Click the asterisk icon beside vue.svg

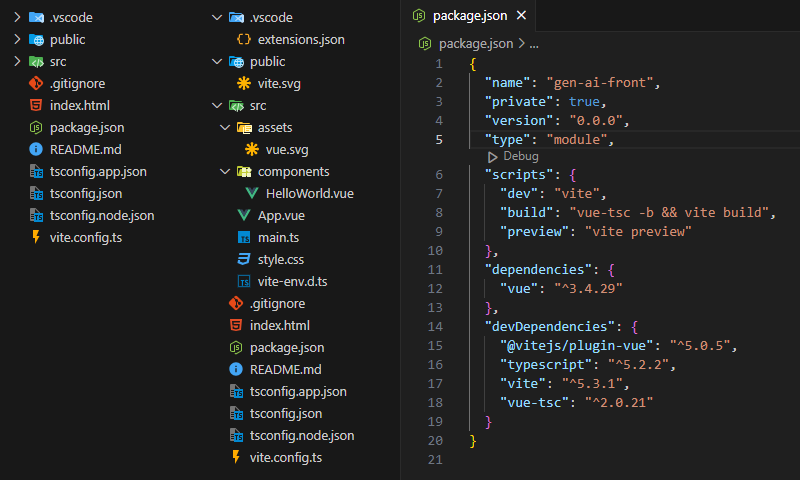[x=252, y=149]
